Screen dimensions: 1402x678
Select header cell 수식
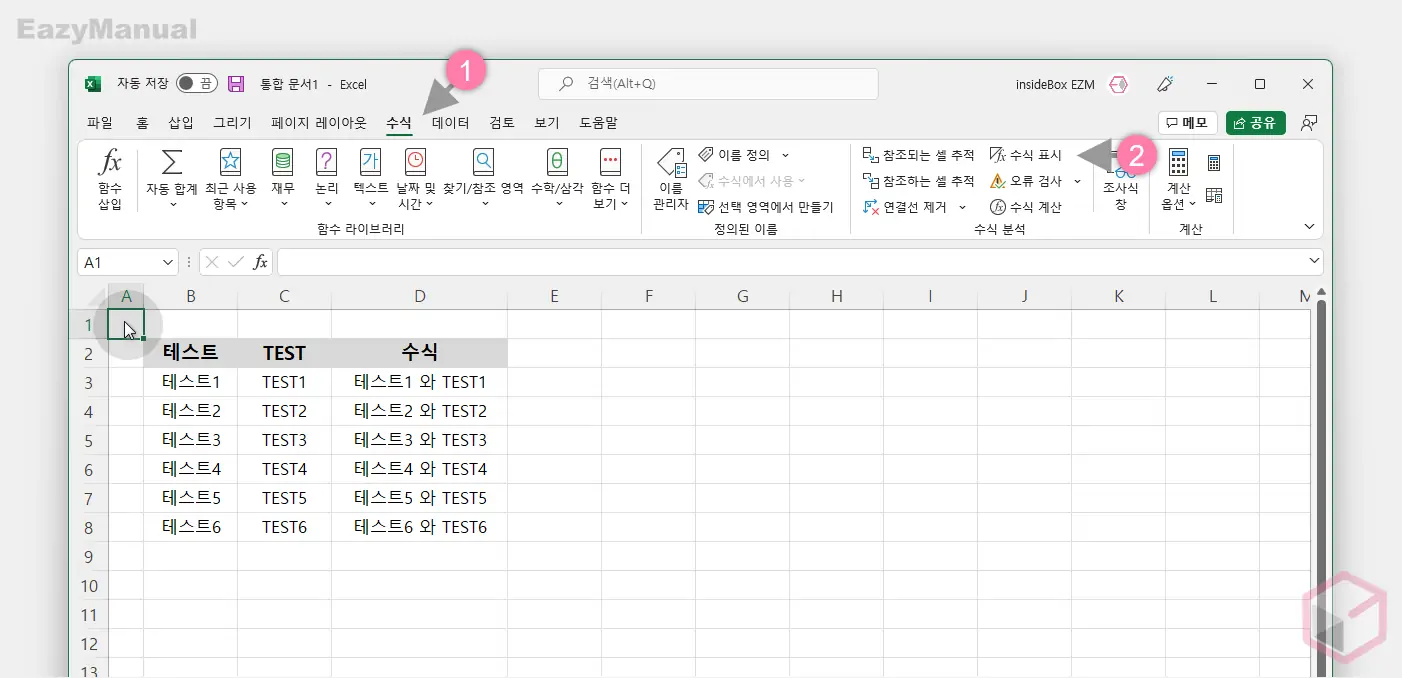point(420,353)
